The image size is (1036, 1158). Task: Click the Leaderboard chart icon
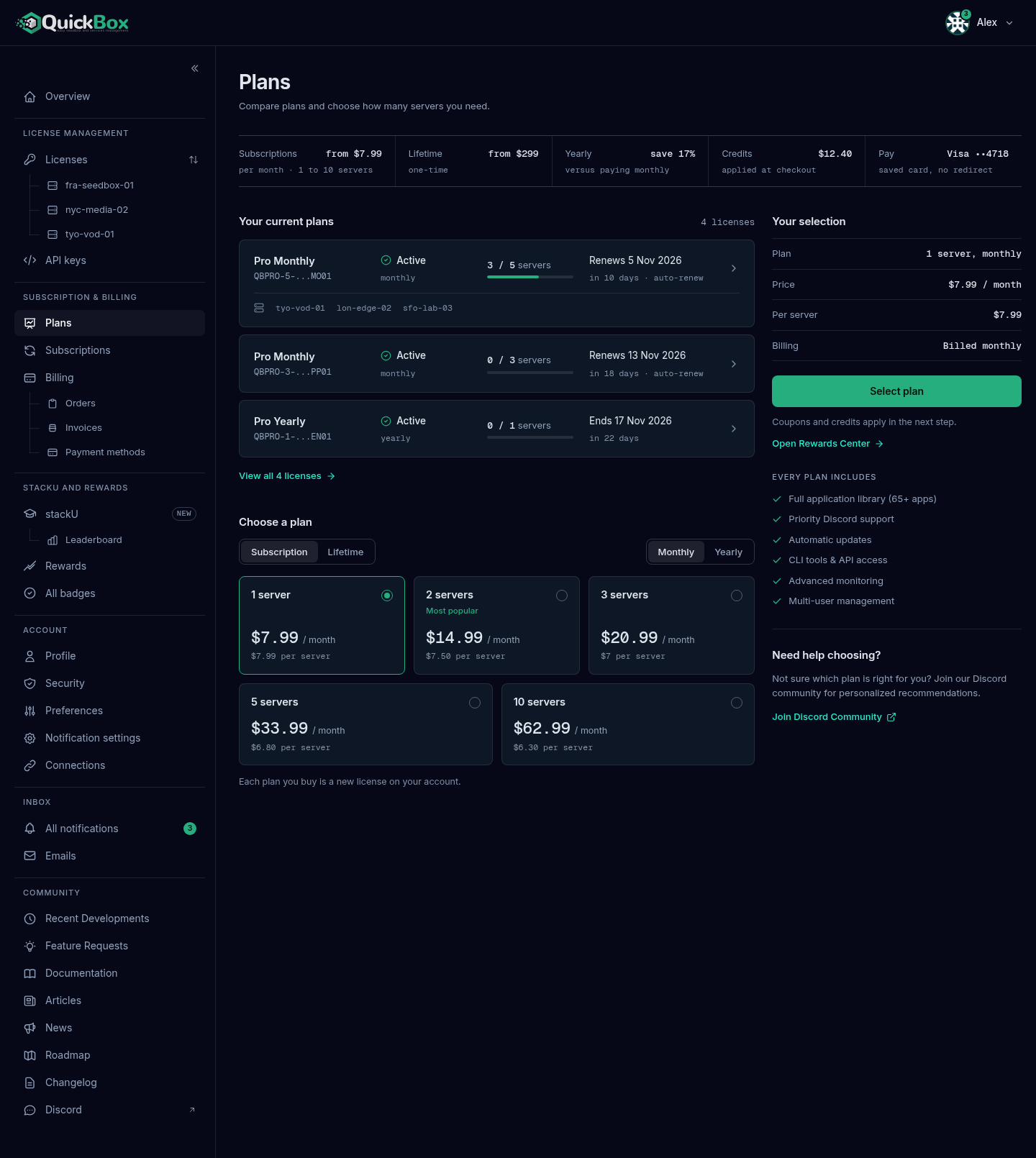point(53,540)
